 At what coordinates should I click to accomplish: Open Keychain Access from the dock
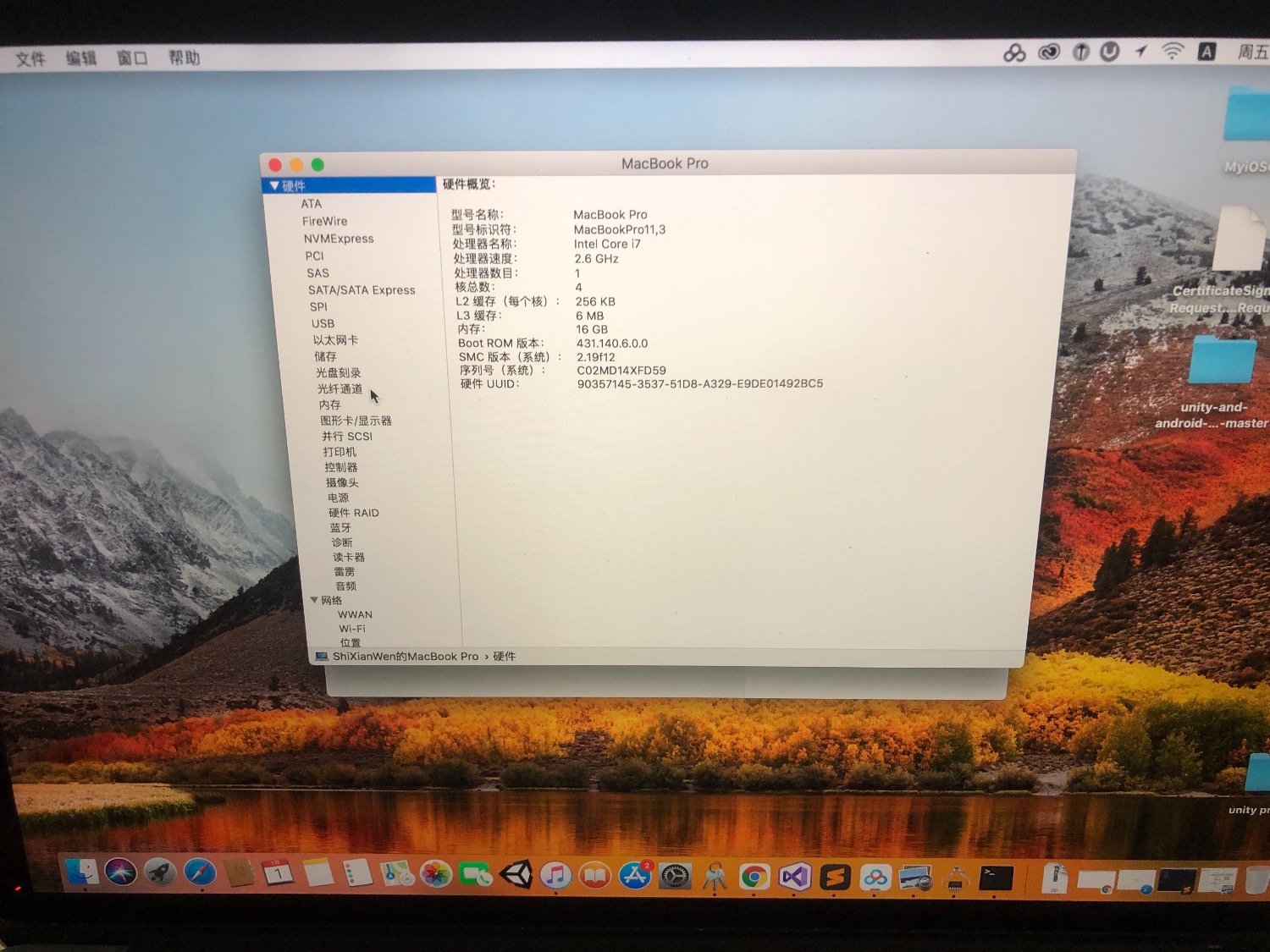tap(714, 878)
